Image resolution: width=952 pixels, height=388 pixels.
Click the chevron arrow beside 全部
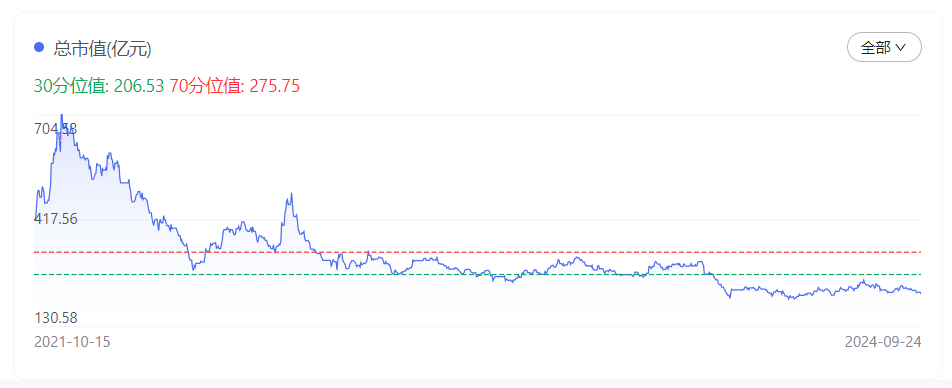point(901,47)
